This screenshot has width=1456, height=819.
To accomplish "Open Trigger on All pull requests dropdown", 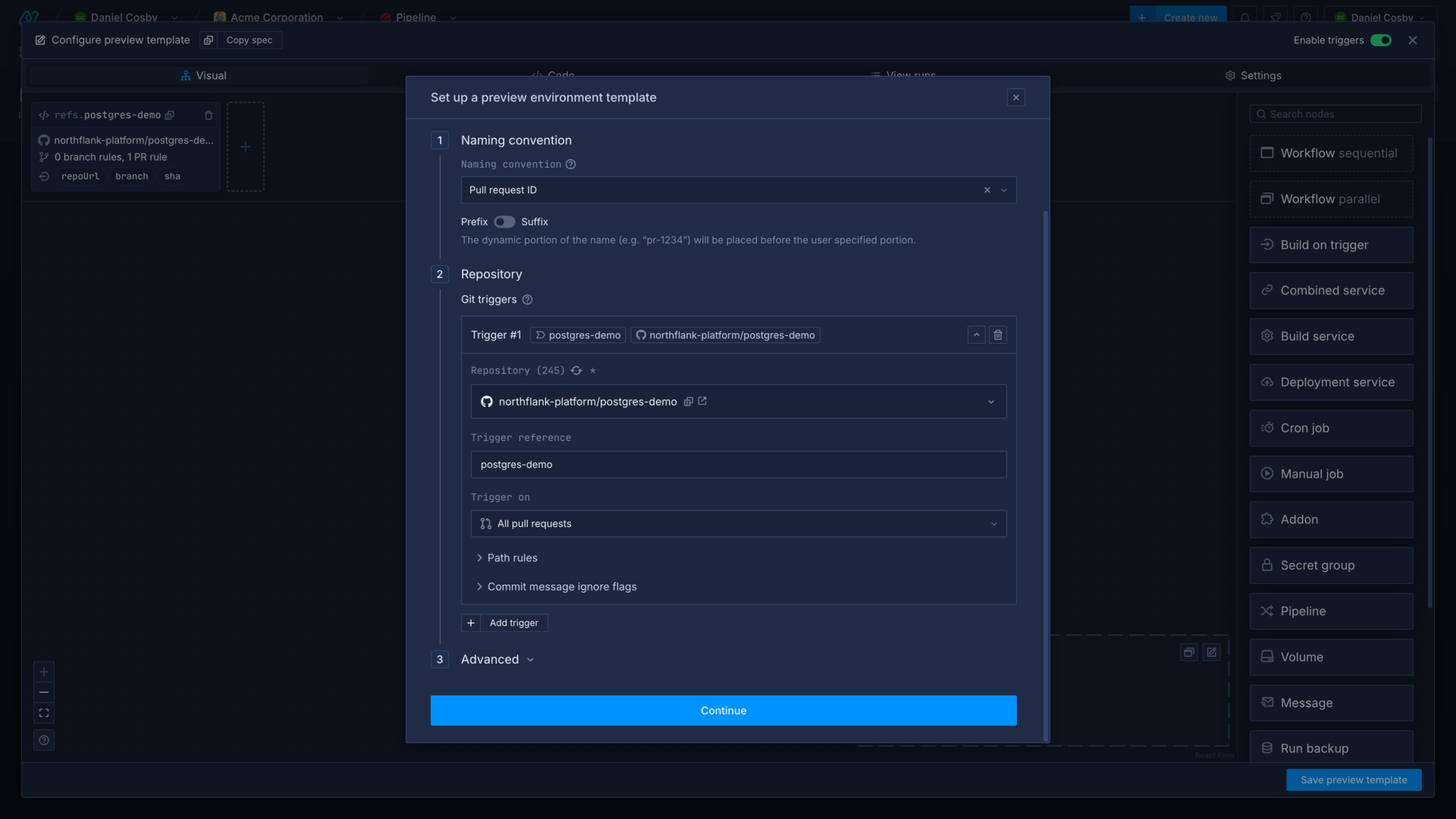I will click(x=738, y=524).
